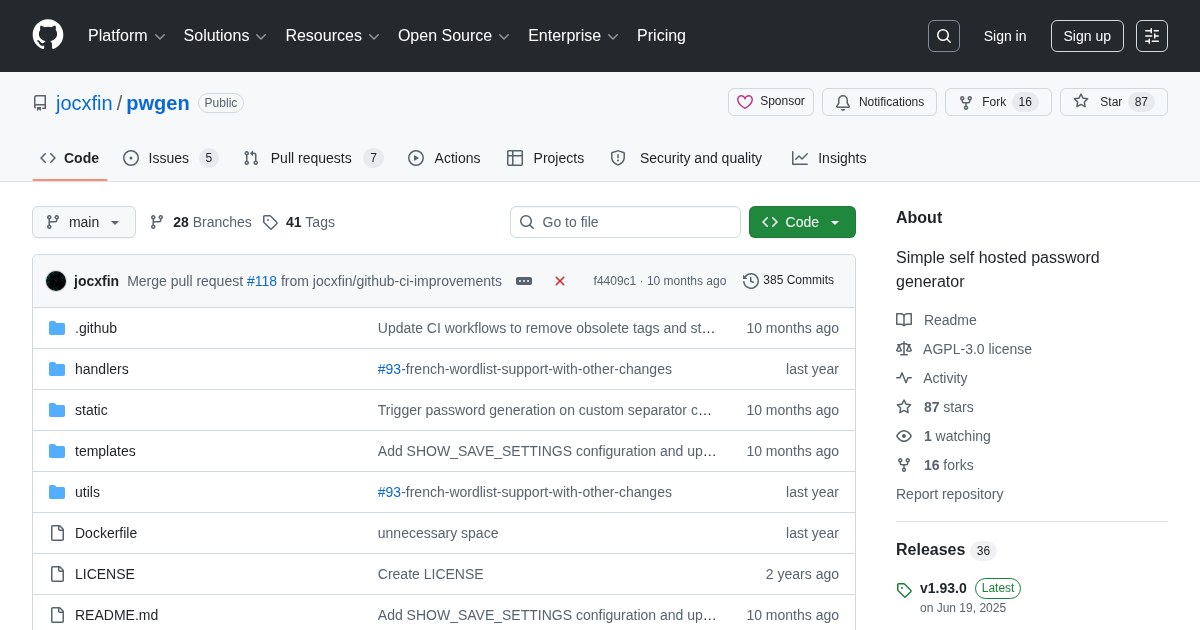Fork the pwgen repository

pyautogui.click(x=998, y=102)
